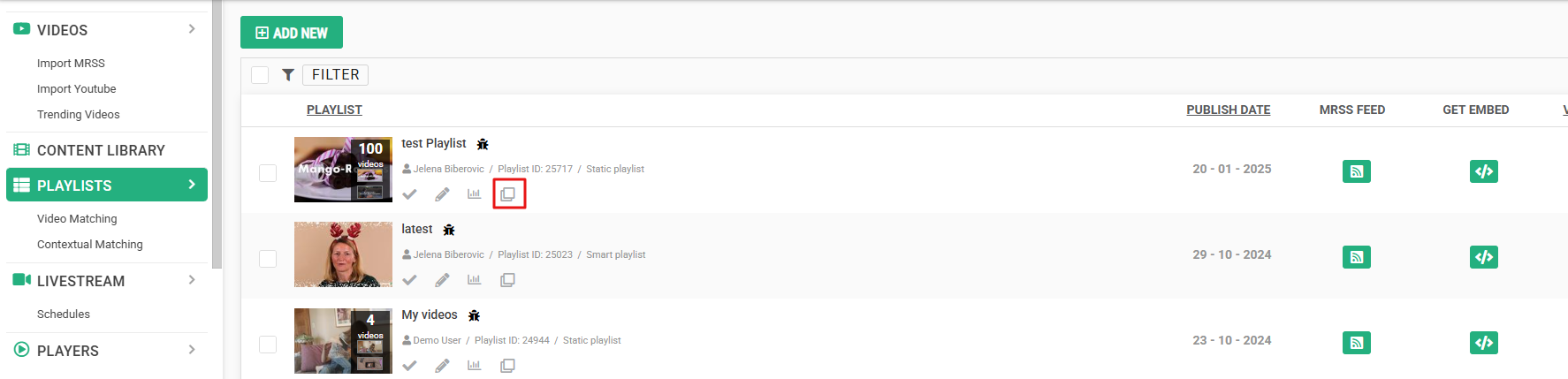The height and width of the screenshot is (379, 1568).
Task: Open analytics chart for My videos playlist
Action: pos(475,365)
